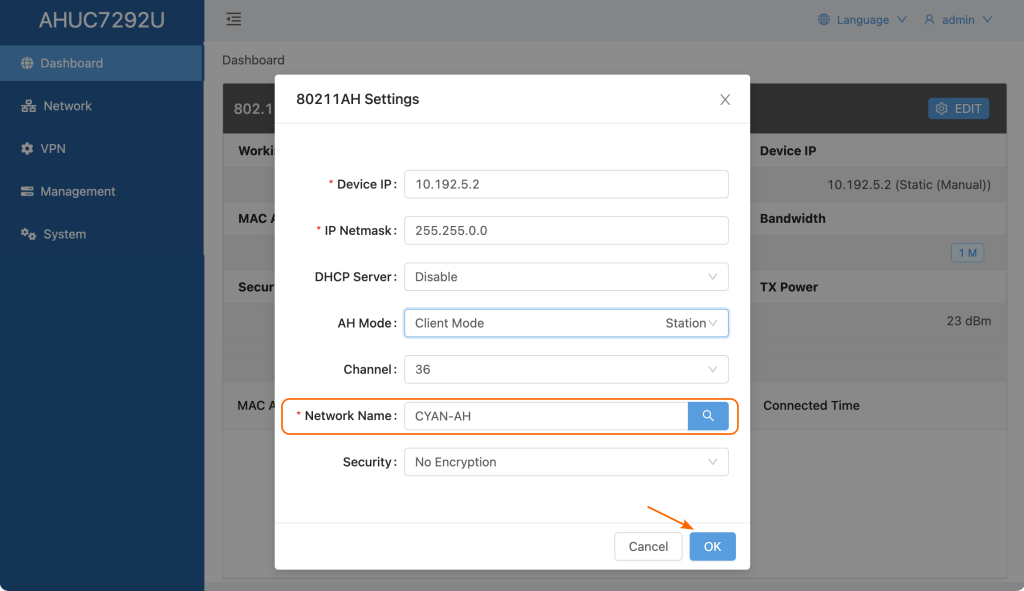Open the System menu item
This screenshot has height=591, width=1024.
pyautogui.click(x=102, y=234)
